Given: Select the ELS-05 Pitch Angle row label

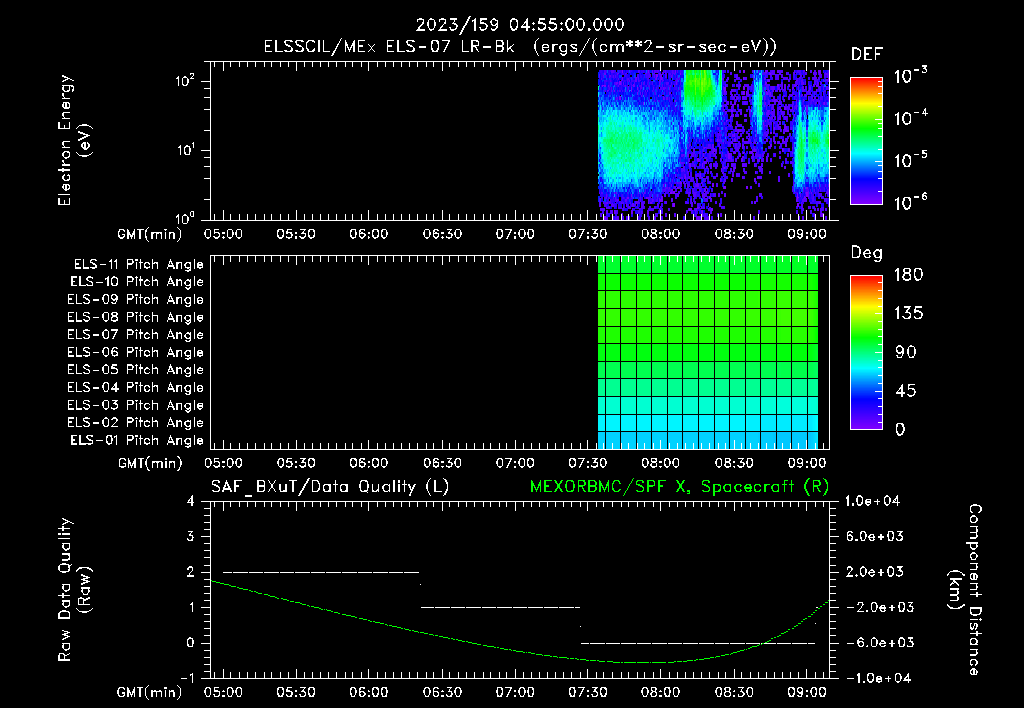Looking at the screenshot, I should pyautogui.click(x=135, y=370).
